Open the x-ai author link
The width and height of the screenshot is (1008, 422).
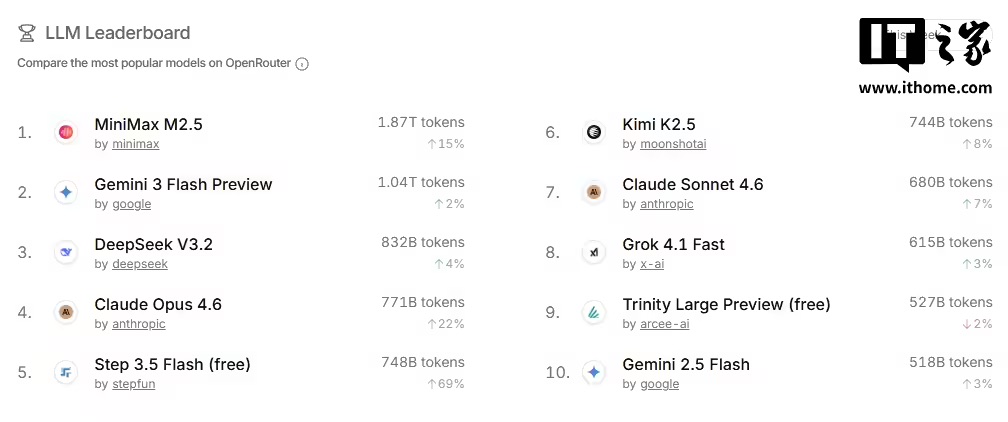point(652,264)
